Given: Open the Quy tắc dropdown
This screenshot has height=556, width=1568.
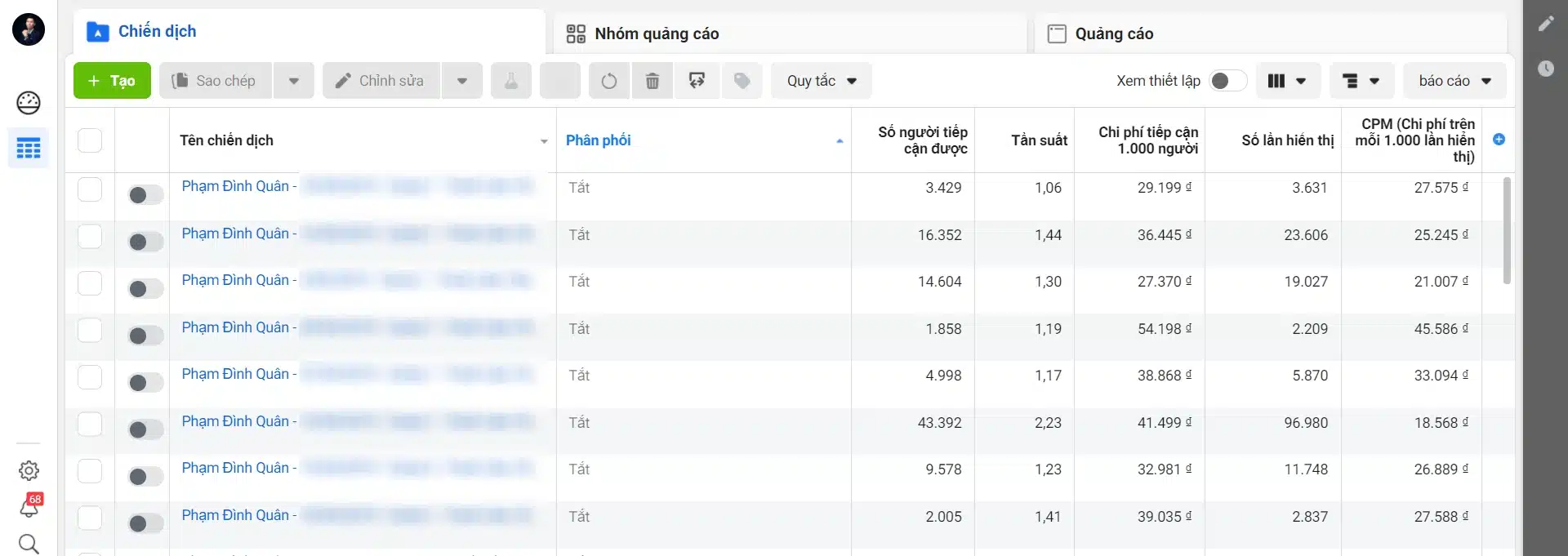Looking at the screenshot, I should tap(822, 81).
